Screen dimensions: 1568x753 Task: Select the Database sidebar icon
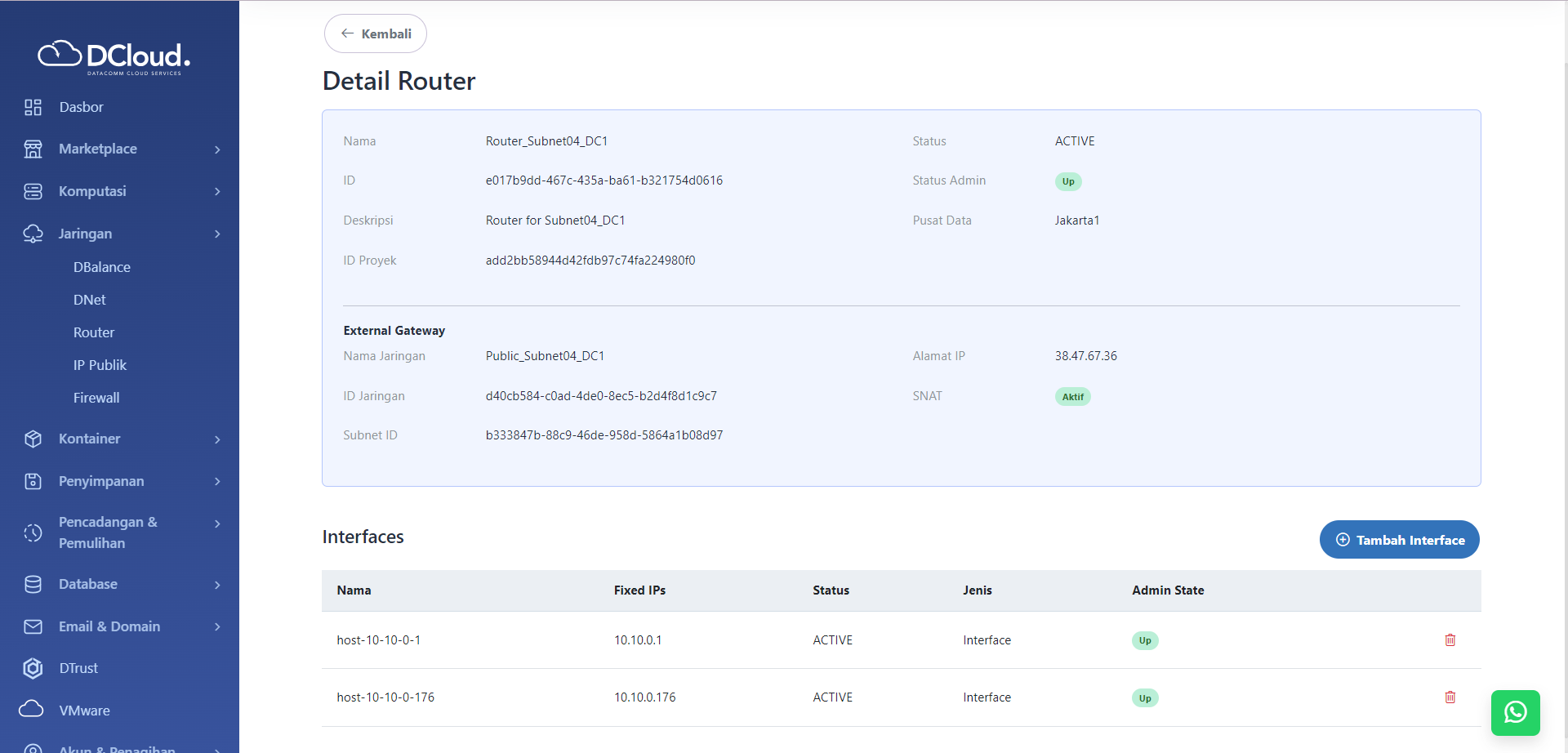click(33, 584)
